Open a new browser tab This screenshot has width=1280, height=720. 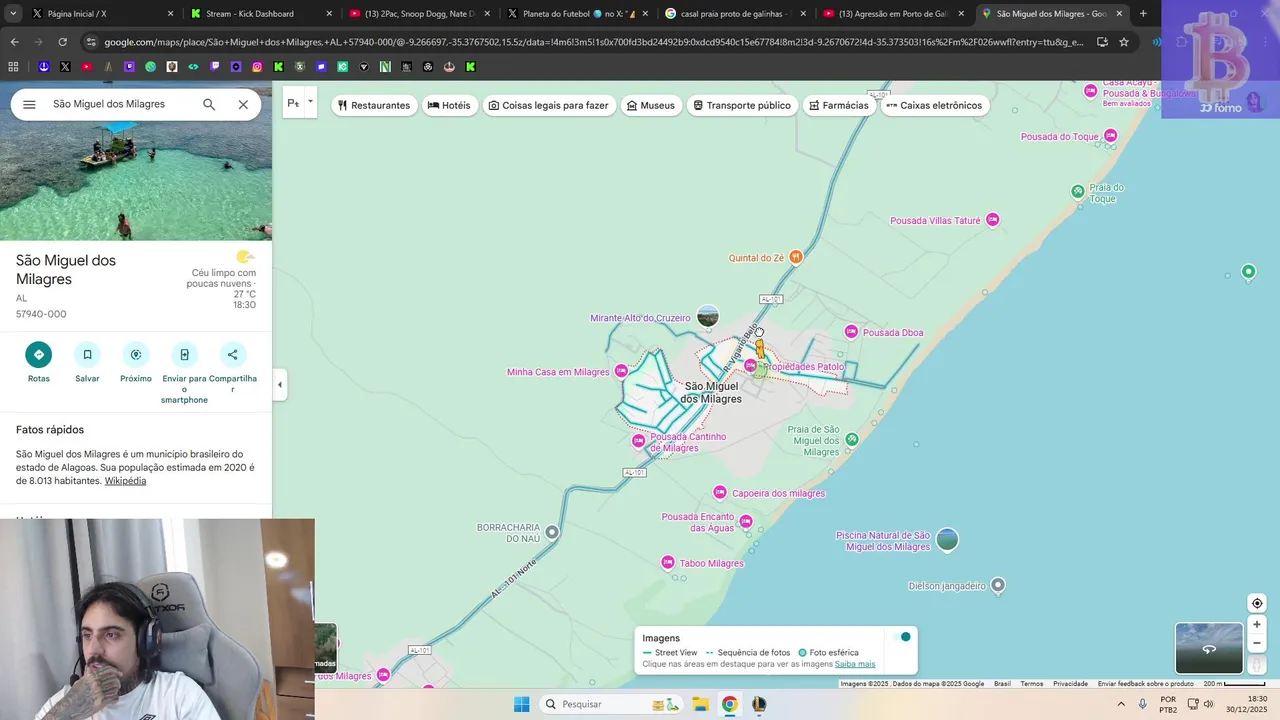1143,14
